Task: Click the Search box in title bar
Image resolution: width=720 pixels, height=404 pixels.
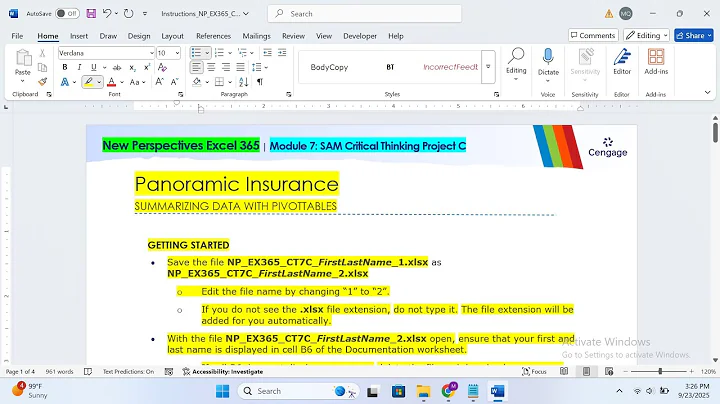Action: click(x=365, y=14)
